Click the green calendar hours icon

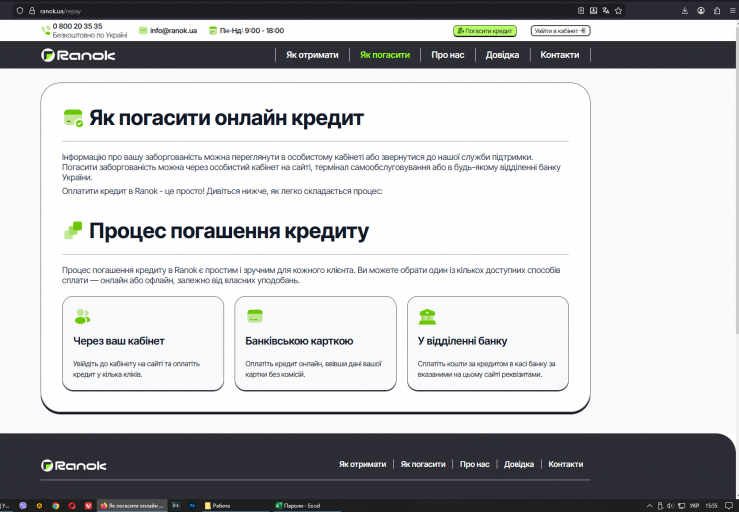[x=213, y=31]
